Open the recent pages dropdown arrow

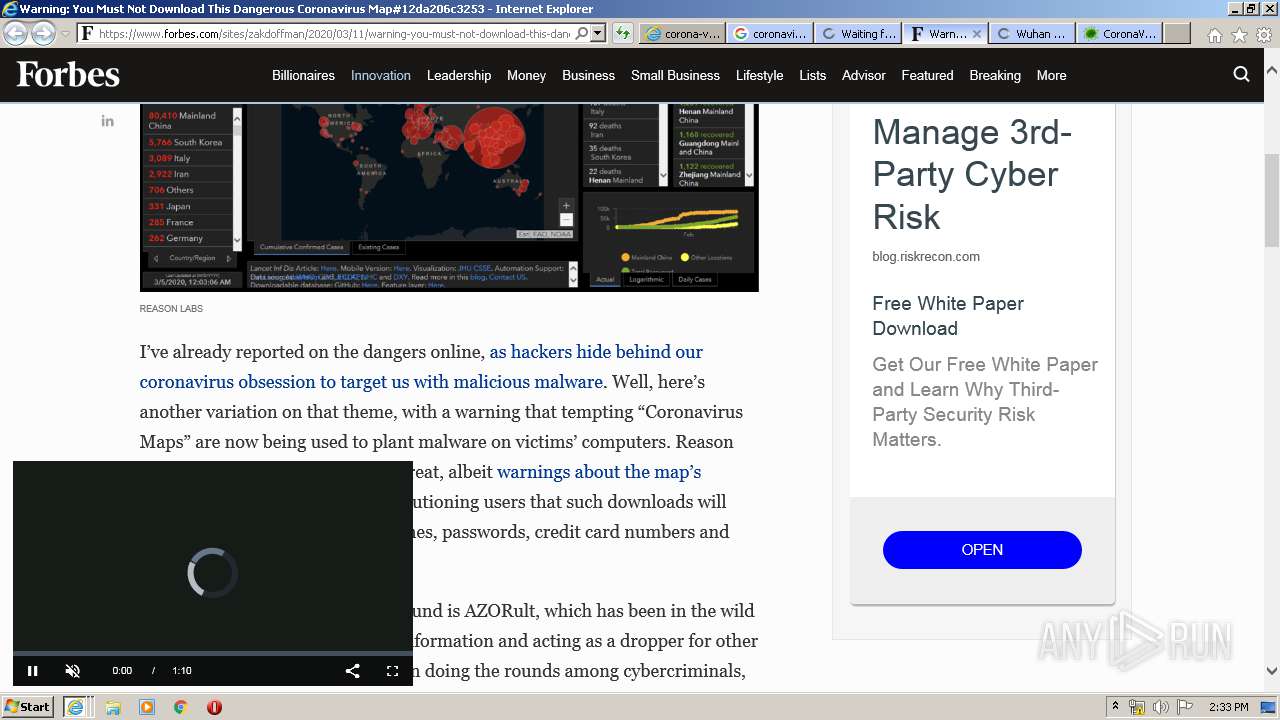click(x=65, y=34)
